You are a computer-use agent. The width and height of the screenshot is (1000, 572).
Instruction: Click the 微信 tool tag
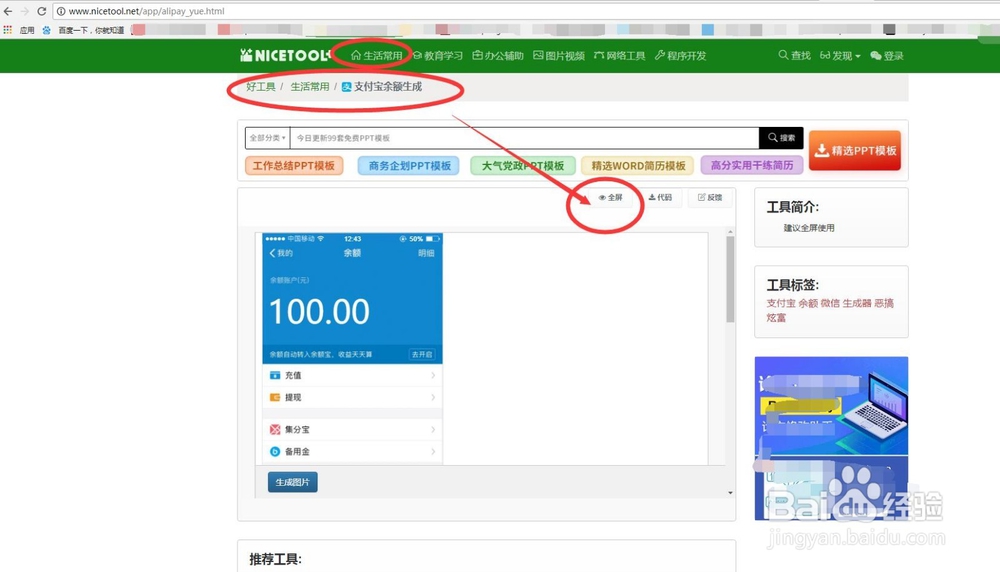coord(830,304)
